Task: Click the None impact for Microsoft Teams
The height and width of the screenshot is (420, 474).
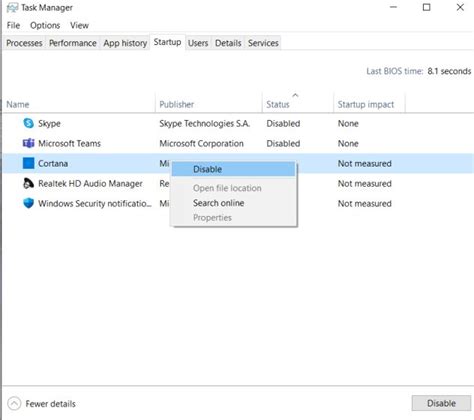Action: 348,143
